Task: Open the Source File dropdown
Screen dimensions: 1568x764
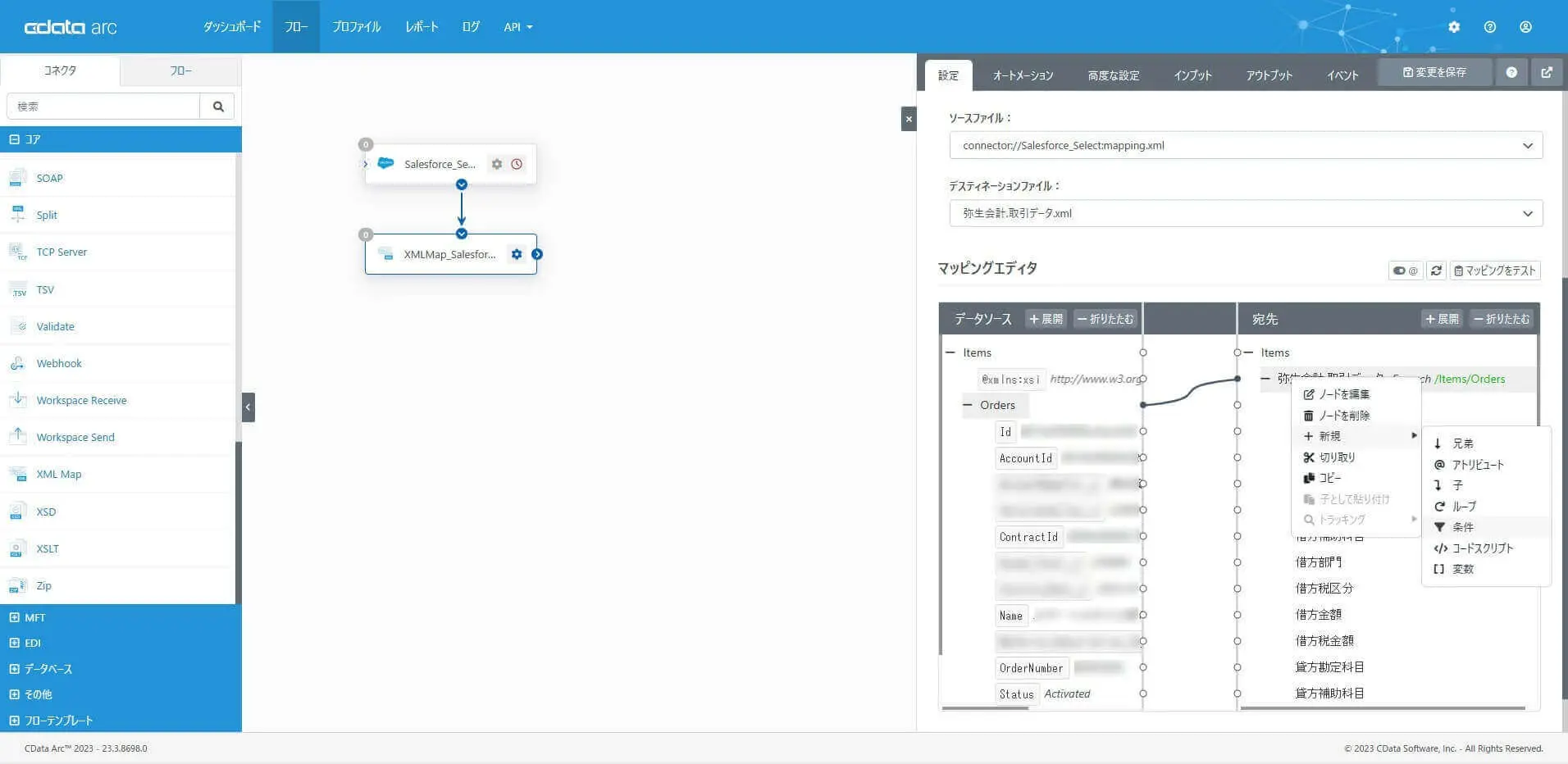Action: click(1246, 145)
